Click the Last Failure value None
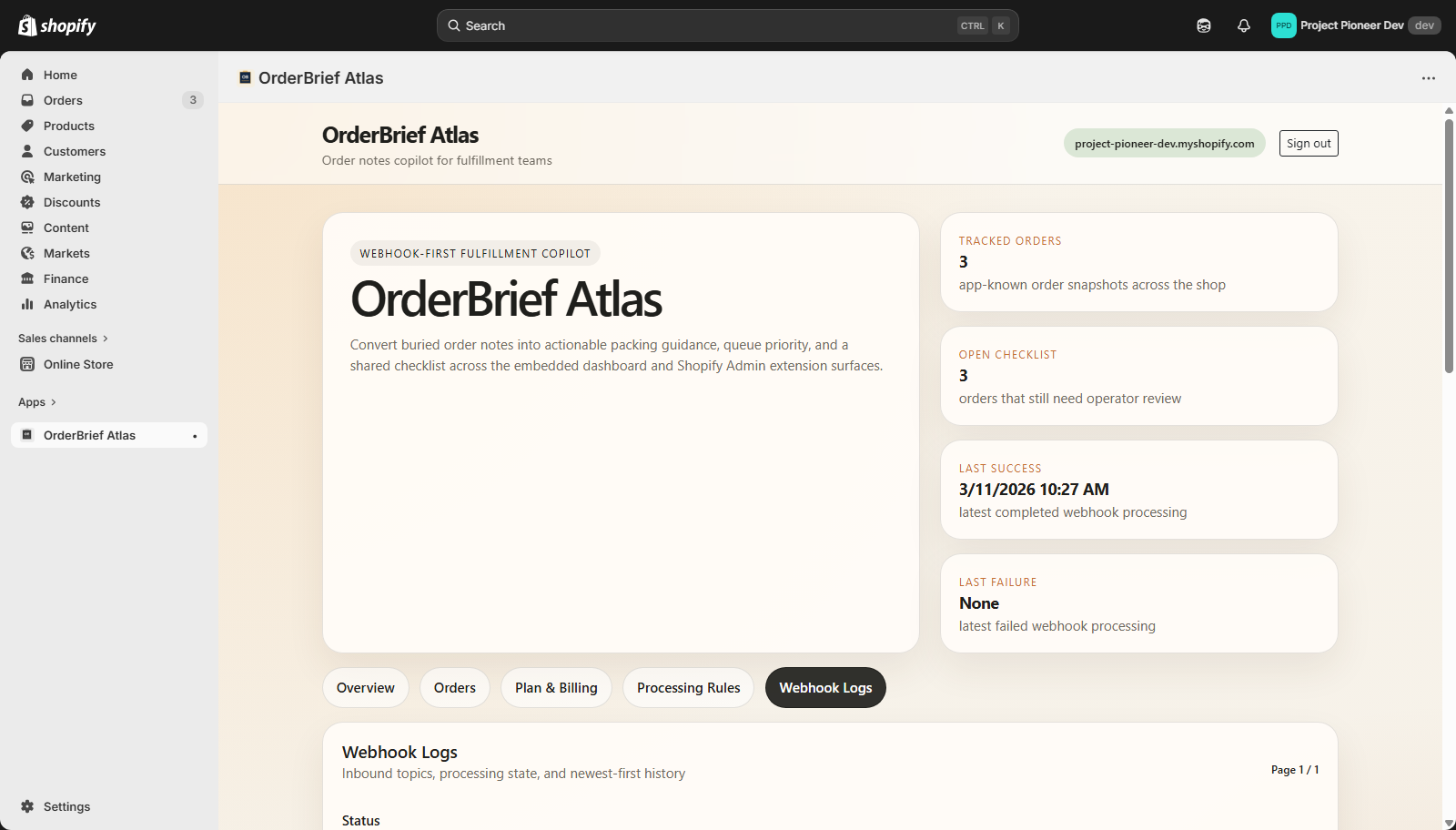 tap(979, 603)
